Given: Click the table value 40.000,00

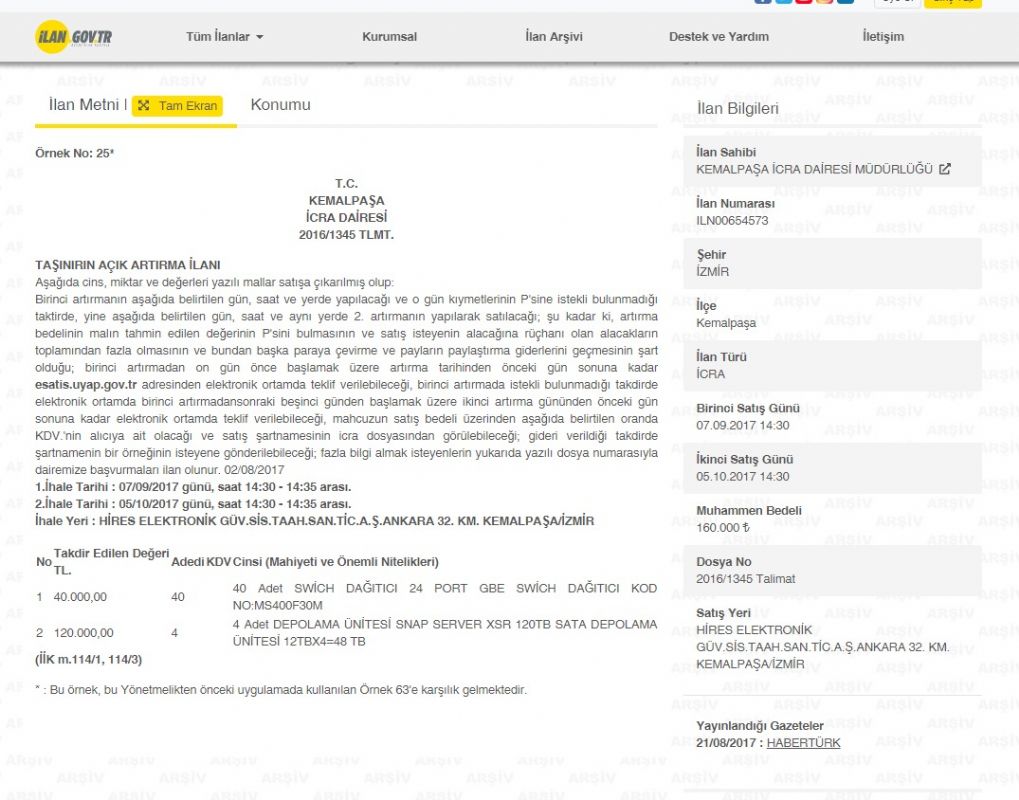Looking at the screenshot, I should pos(80,597).
